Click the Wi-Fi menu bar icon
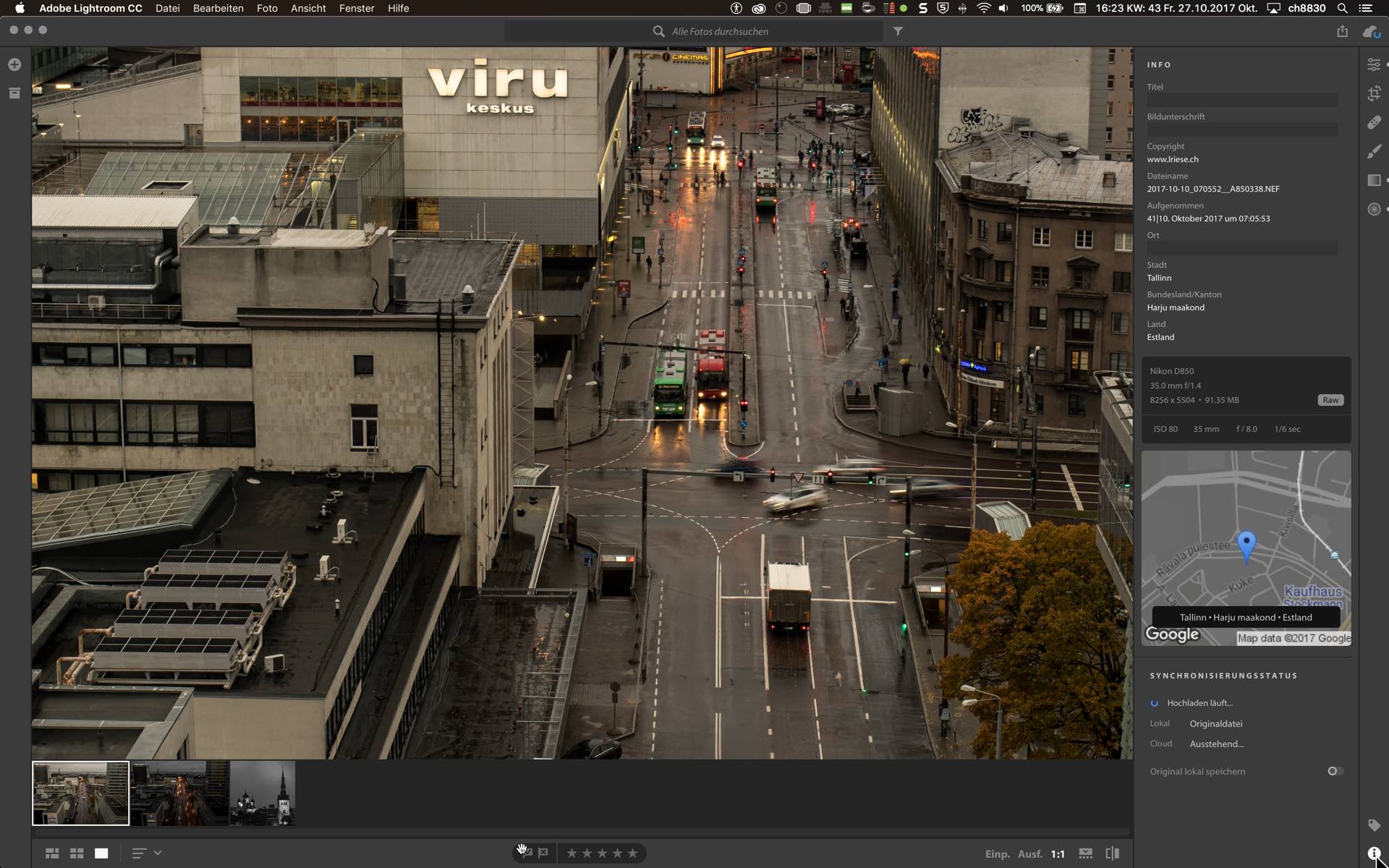Viewport: 1389px width, 868px height. 984,8
